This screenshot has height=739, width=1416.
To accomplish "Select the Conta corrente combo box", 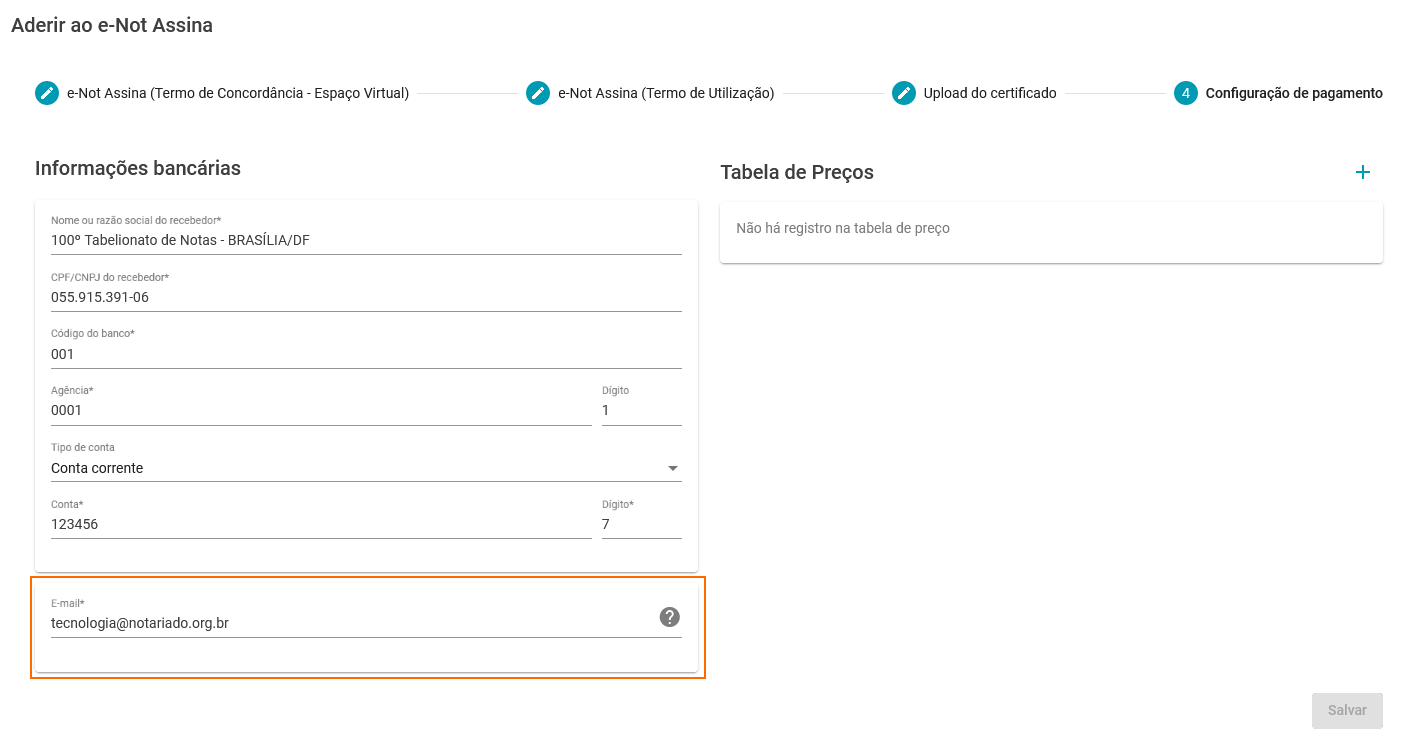I will point(366,468).
